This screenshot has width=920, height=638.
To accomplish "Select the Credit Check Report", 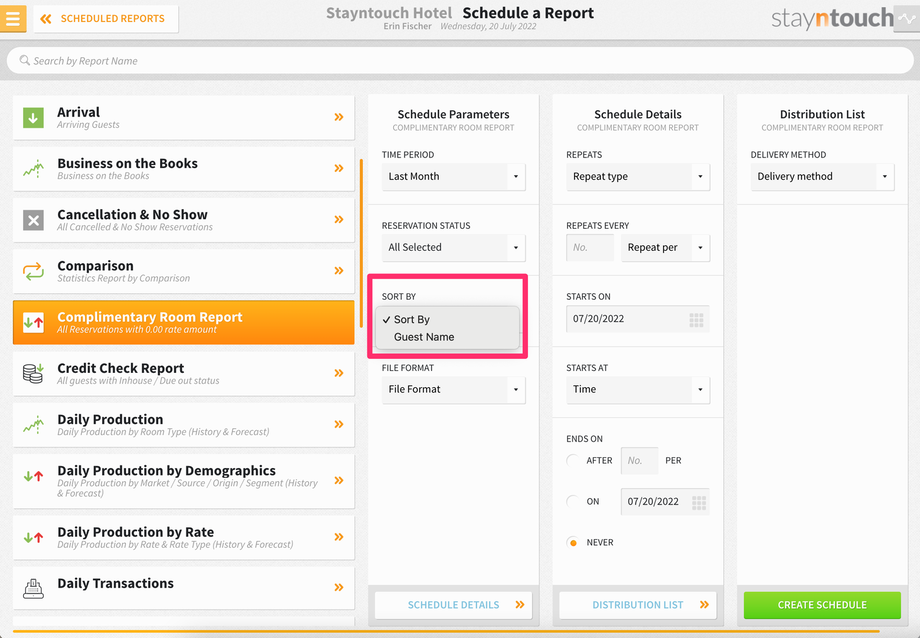I will pyautogui.click(x=184, y=373).
